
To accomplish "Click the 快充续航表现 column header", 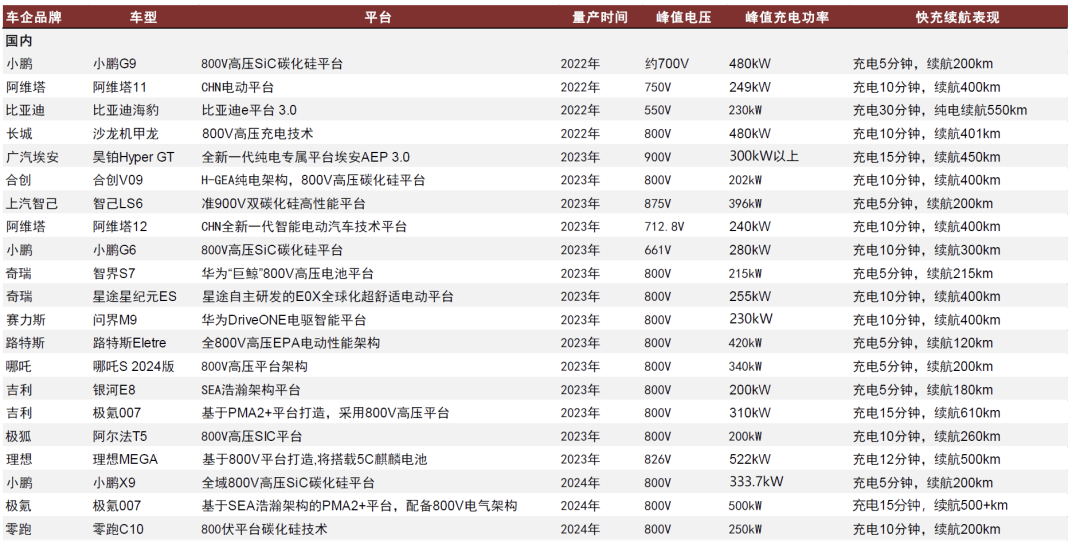I will (x=957, y=17).
